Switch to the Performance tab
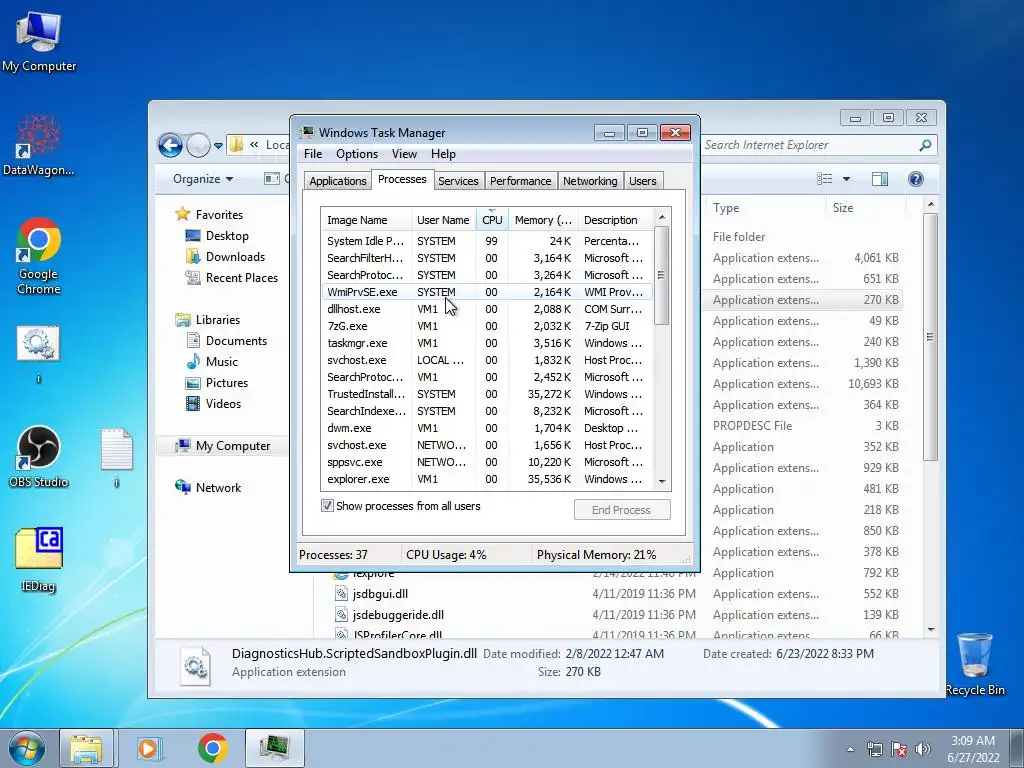Image resolution: width=1024 pixels, height=768 pixels. click(520, 181)
